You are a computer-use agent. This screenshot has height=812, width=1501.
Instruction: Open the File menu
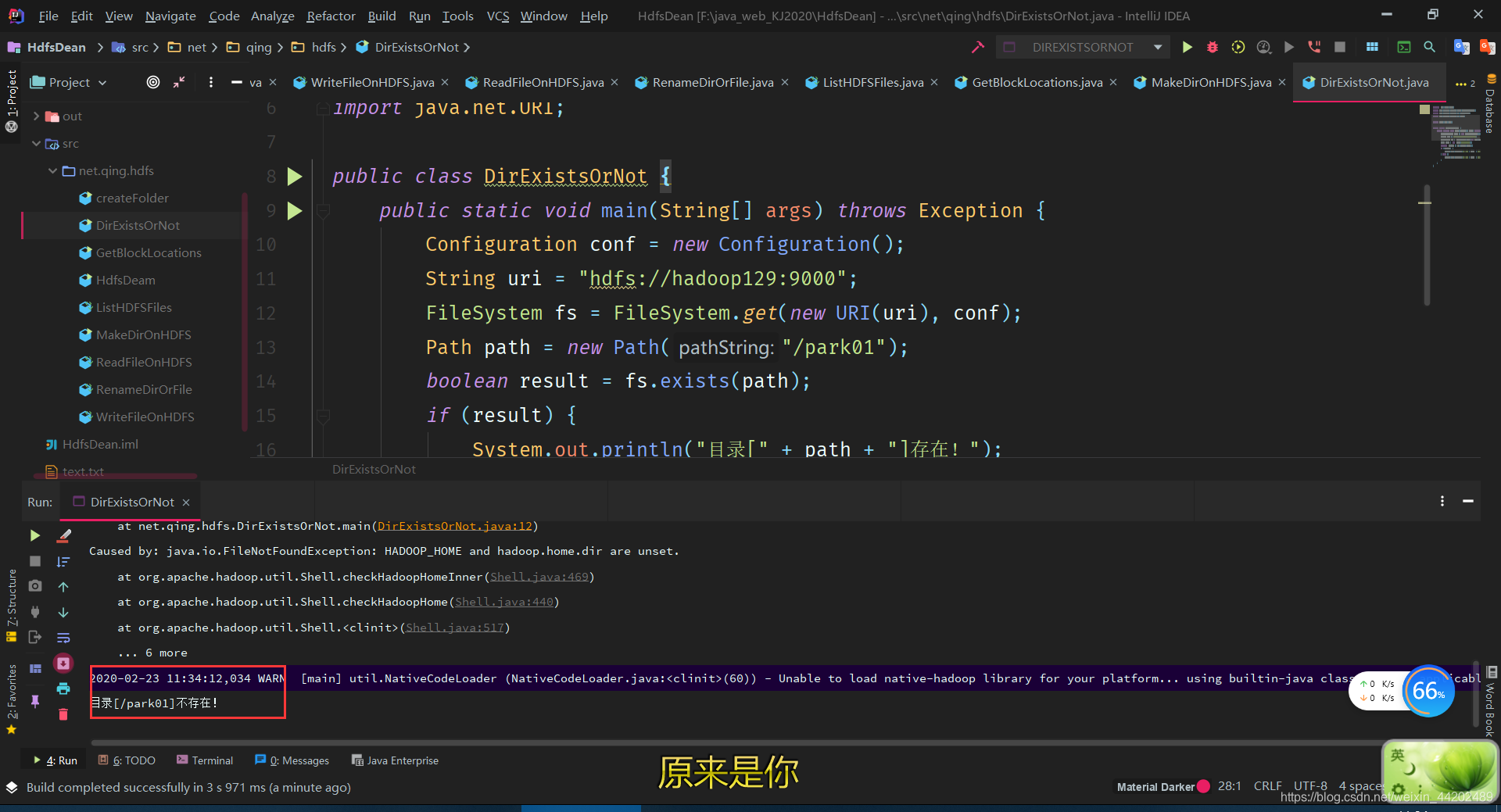tap(48, 16)
